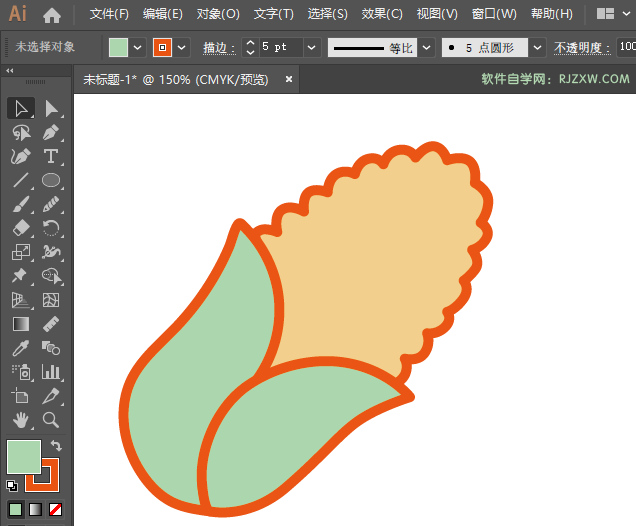Click the 不透明度 opacity label

[x=580, y=48]
